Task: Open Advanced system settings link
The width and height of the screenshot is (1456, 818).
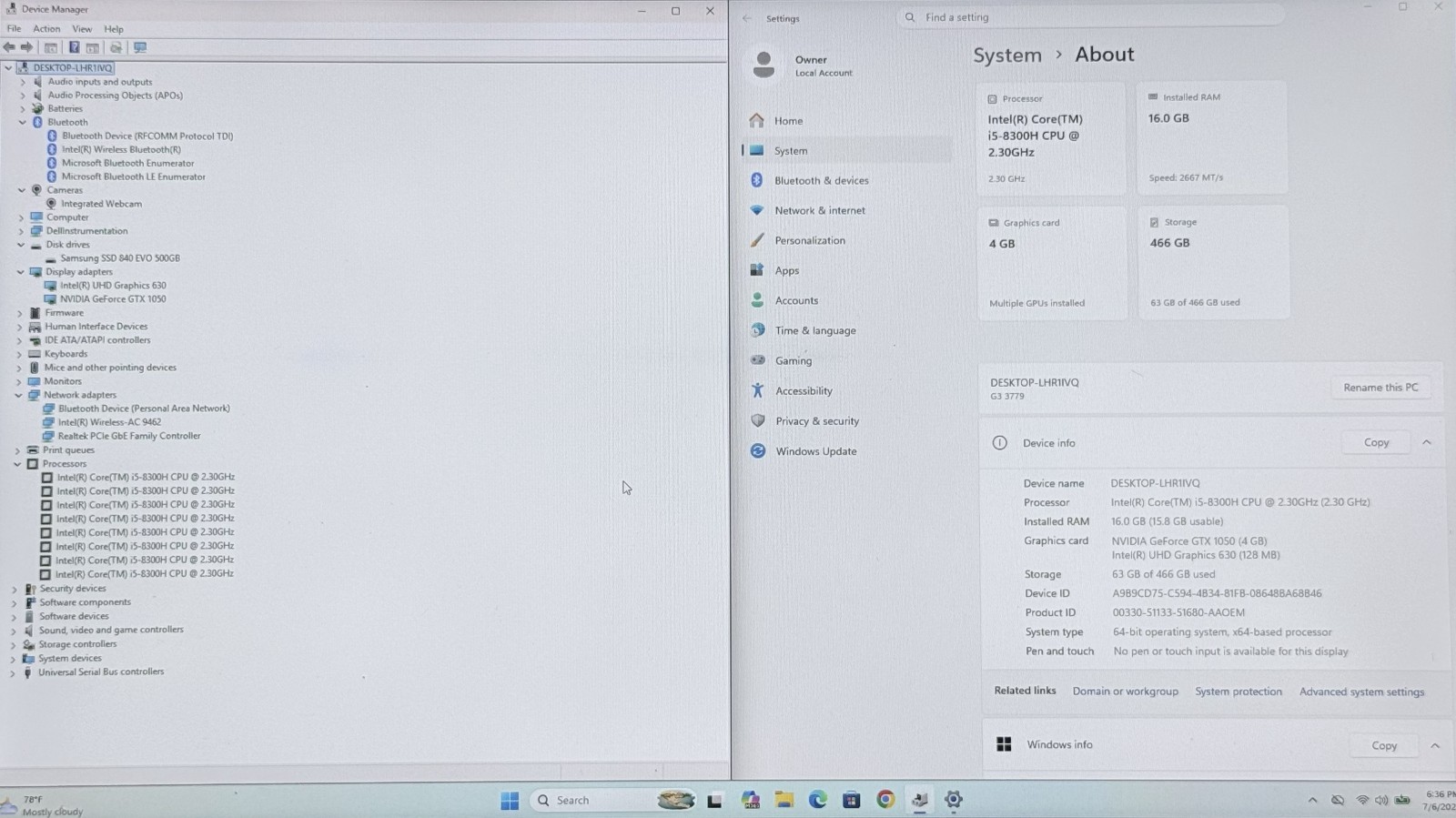Action: pos(1361,692)
